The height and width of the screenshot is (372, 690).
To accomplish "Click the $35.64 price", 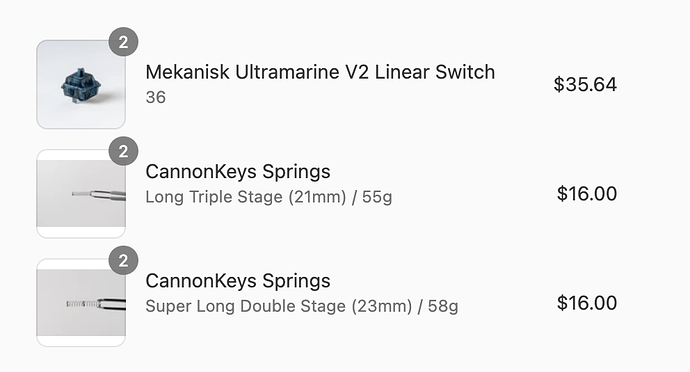I will [585, 85].
